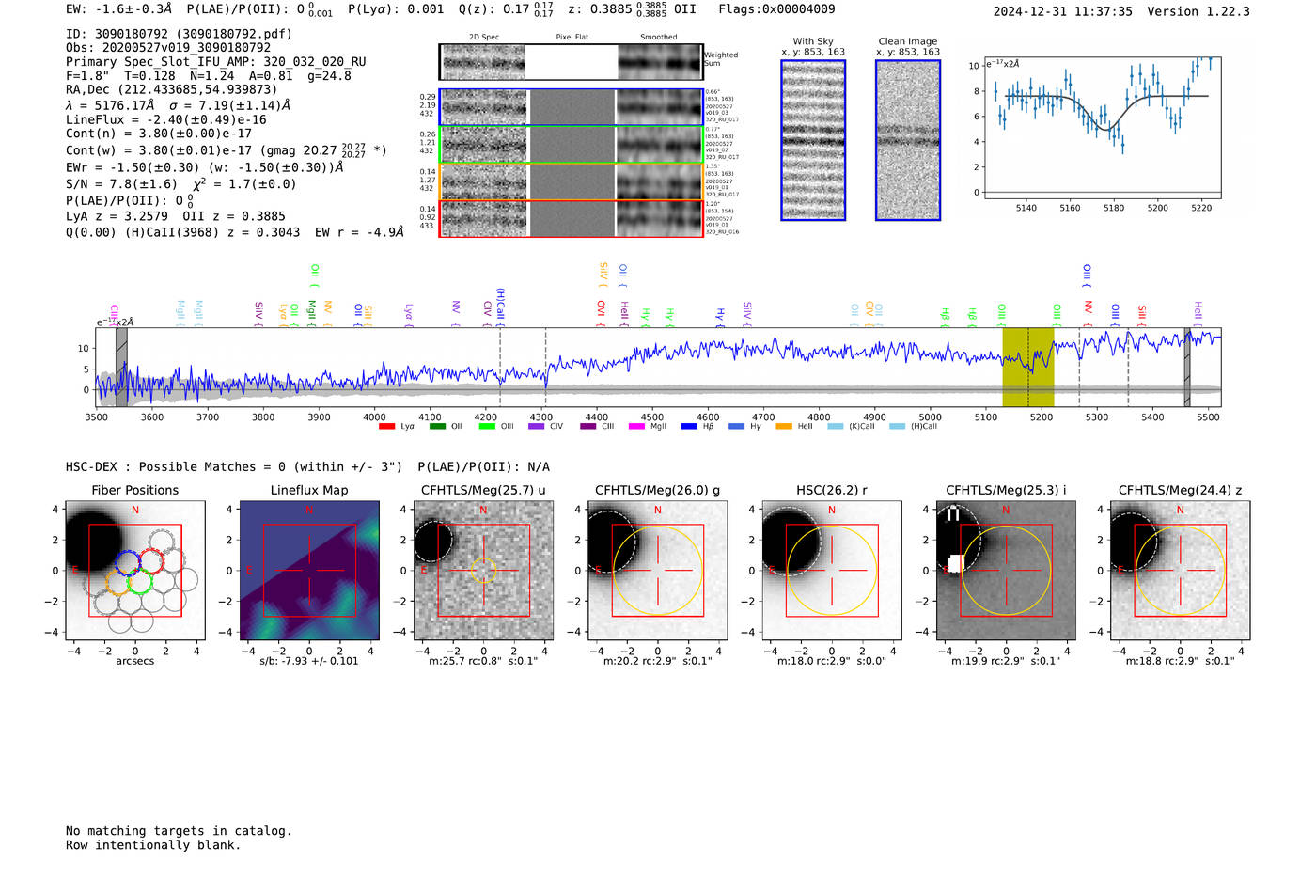Viewport: 1316px width, 896px height.
Task: Click the 's/b: -7.93 +/- 0.101' label
Action: click(309, 661)
